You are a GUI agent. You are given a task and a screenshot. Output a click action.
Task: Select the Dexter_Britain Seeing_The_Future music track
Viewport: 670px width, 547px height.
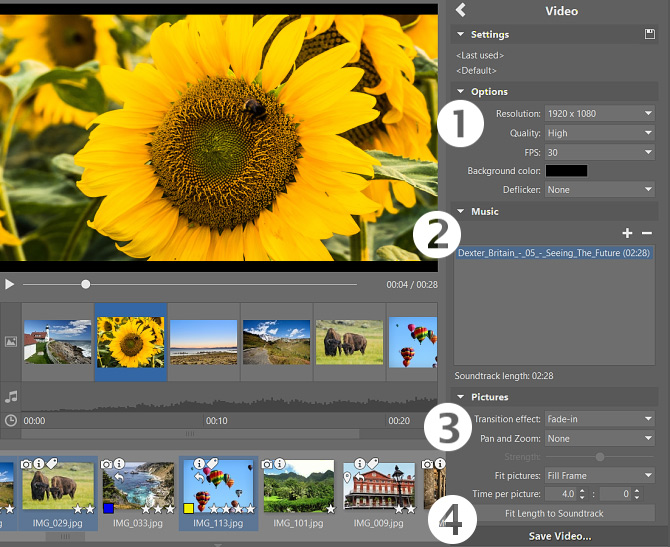click(x=554, y=253)
